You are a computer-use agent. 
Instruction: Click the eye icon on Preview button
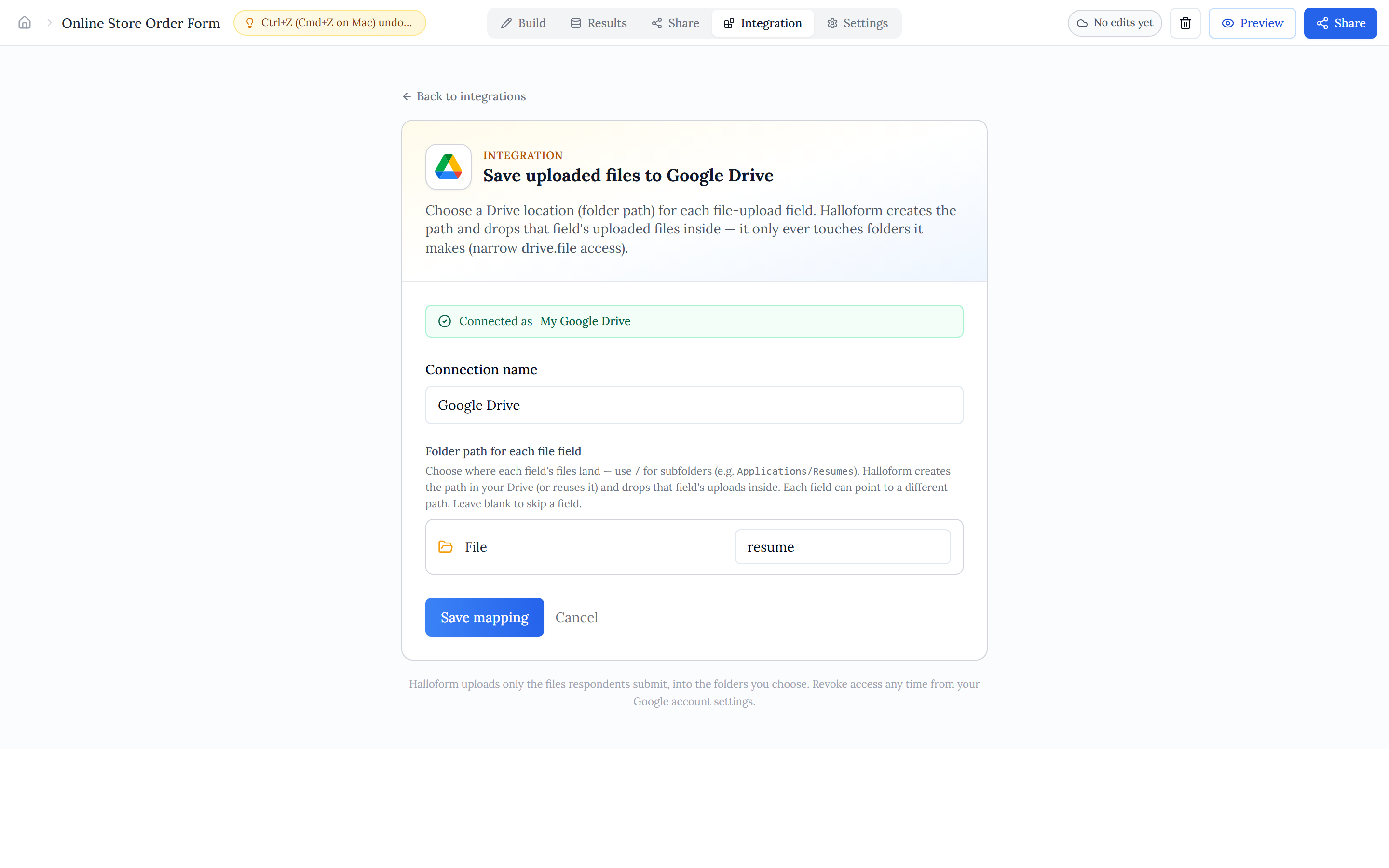tap(1228, 23)
